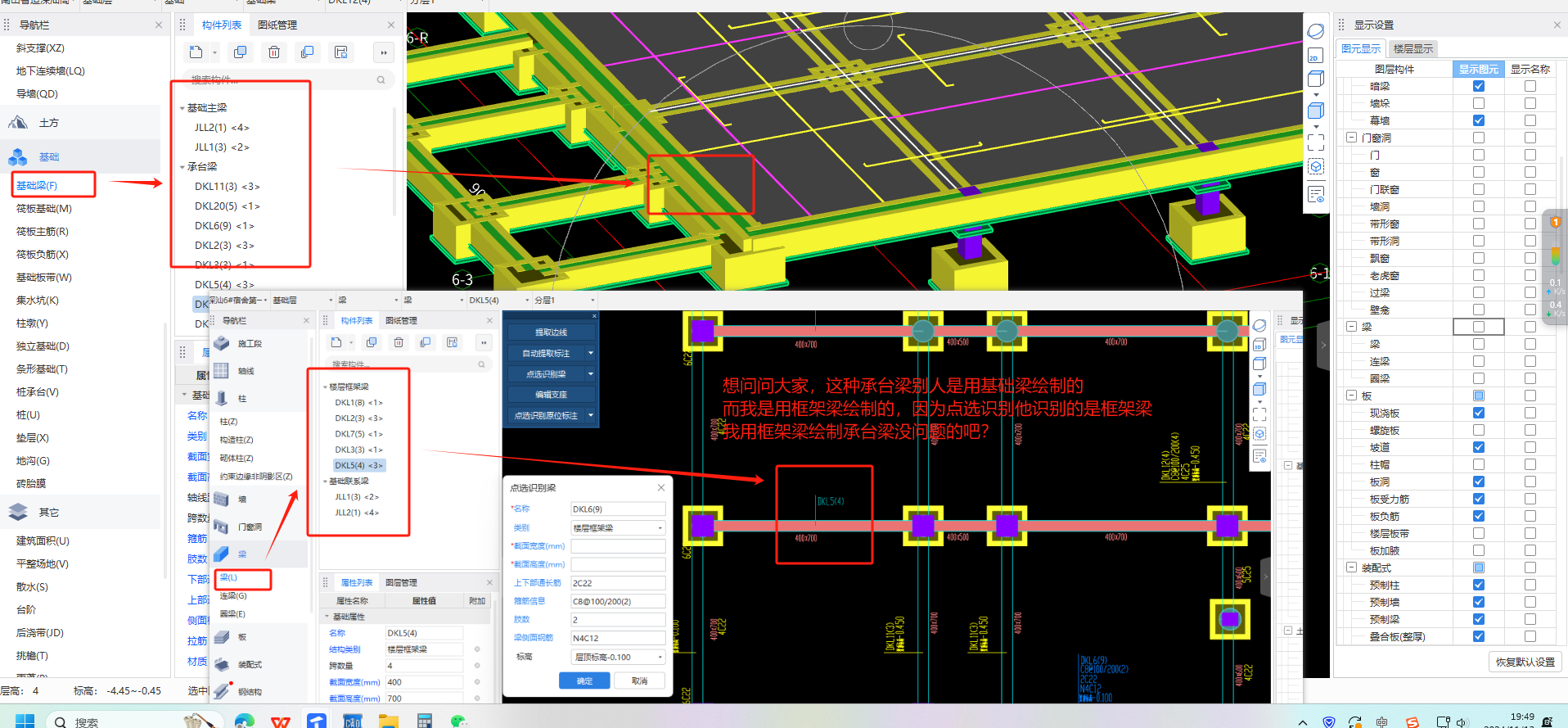Collapse the 门窗洞 group in display settings
This screenshot has width=1568, height=728.
1351,138
